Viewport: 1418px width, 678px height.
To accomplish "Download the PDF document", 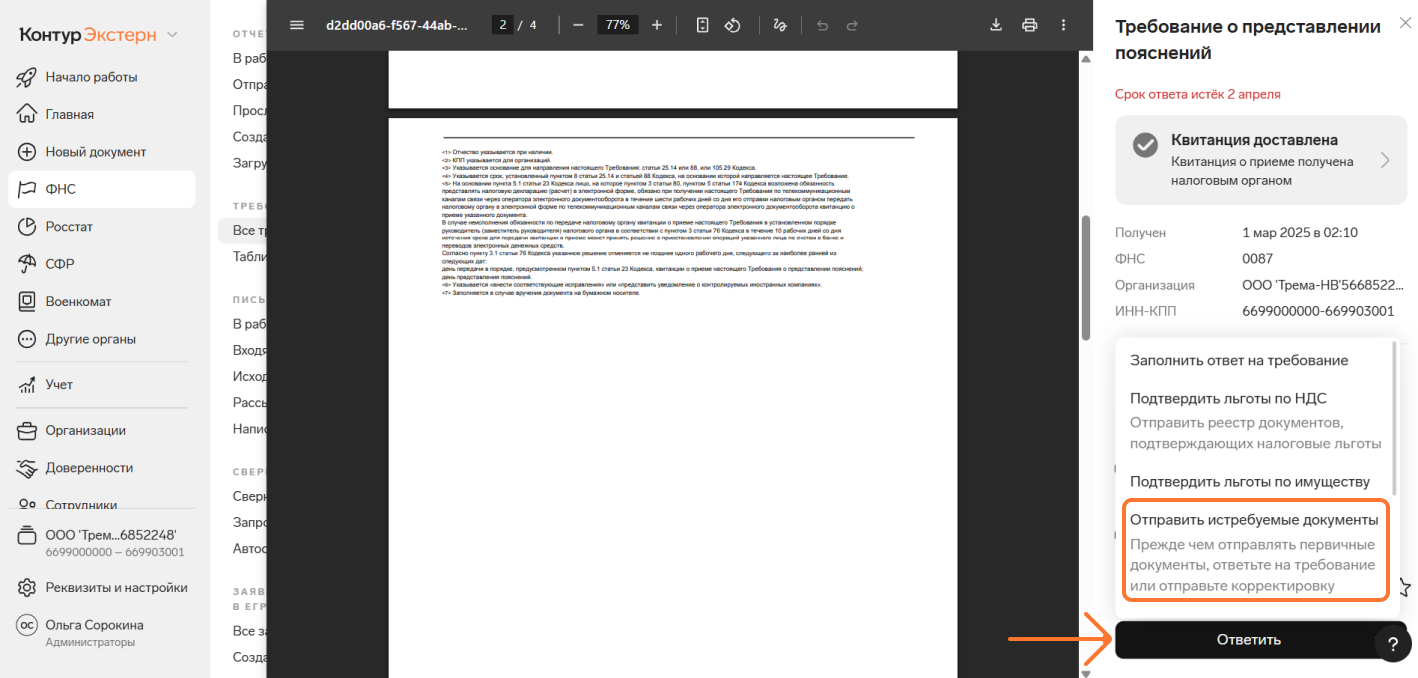I will 996,25.
